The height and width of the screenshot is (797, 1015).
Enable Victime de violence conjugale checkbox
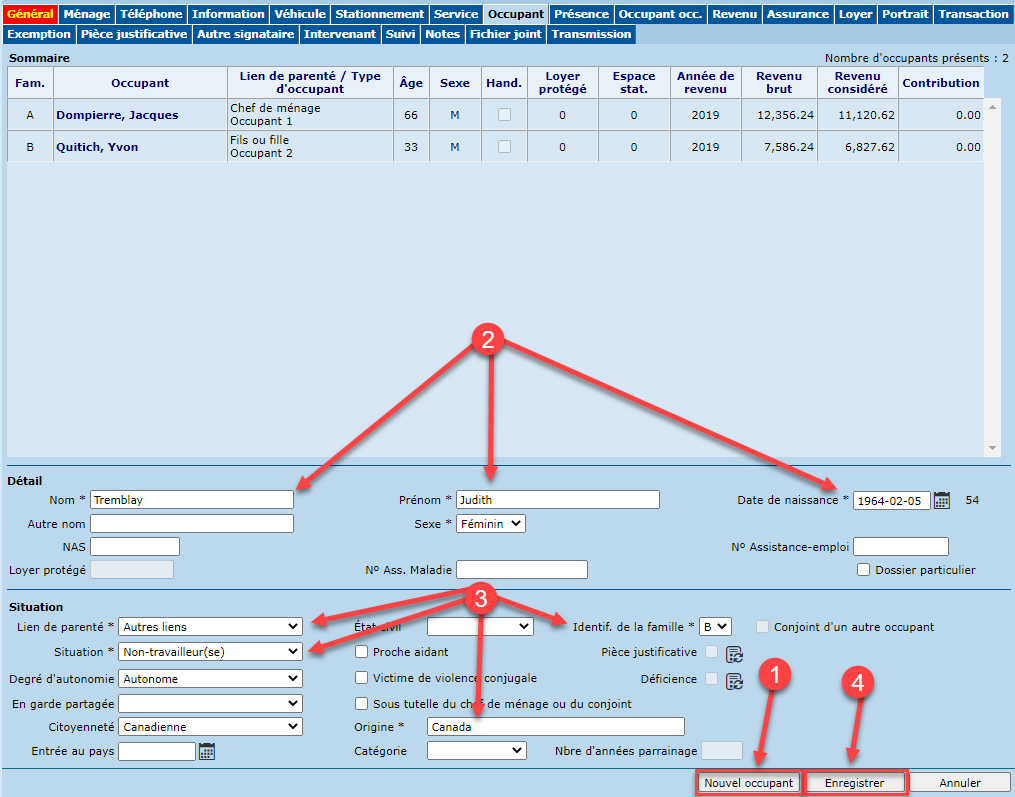[362, 678]
